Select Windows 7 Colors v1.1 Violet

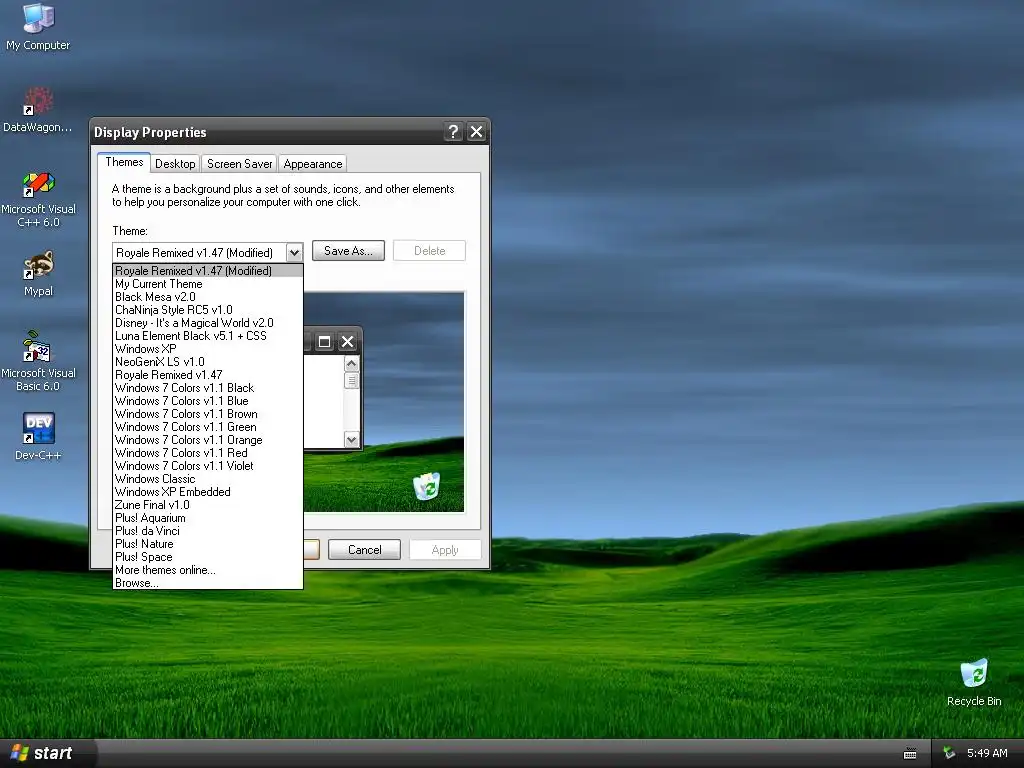208,466
